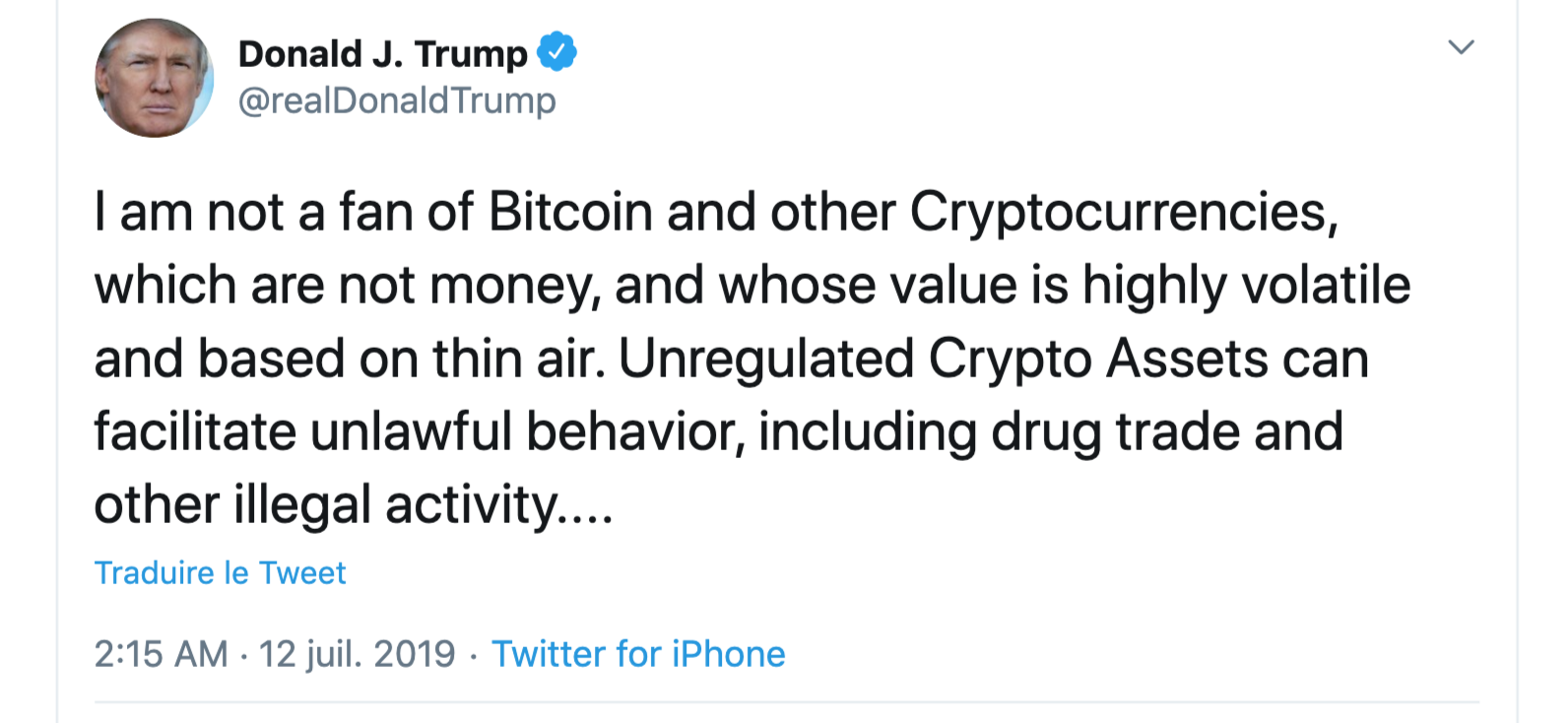Screen dimensions: 1568x723
Task: Click "Traduire le Tweet" link
Action: (x=220, y=573)
